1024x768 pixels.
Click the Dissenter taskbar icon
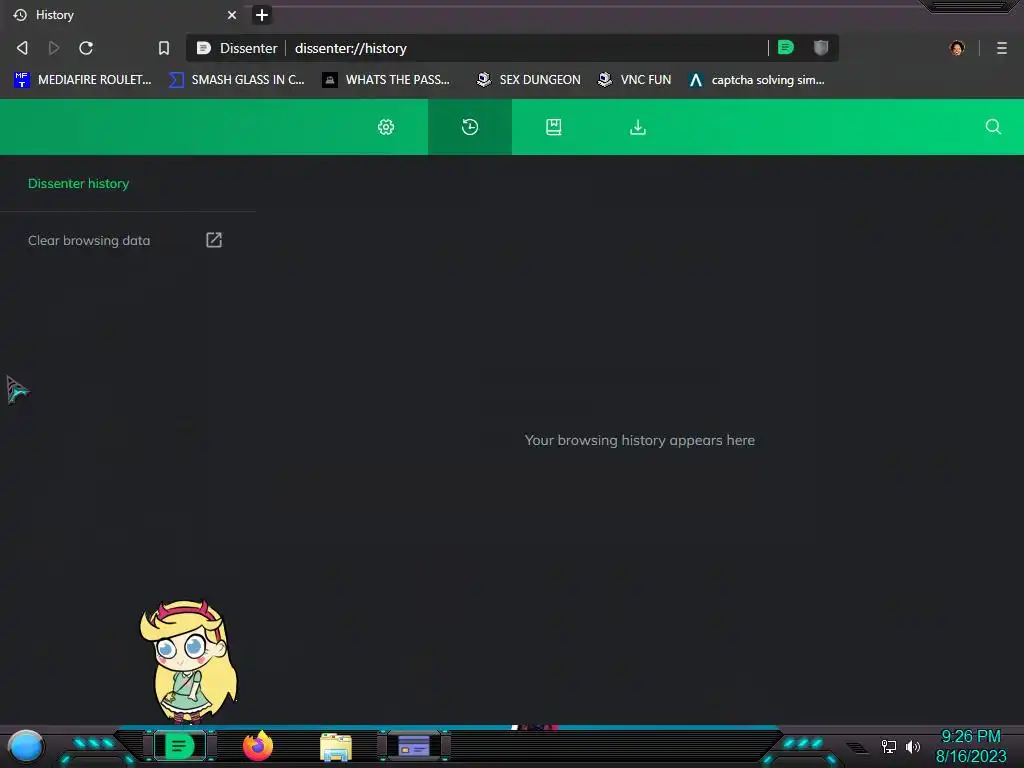180,746
